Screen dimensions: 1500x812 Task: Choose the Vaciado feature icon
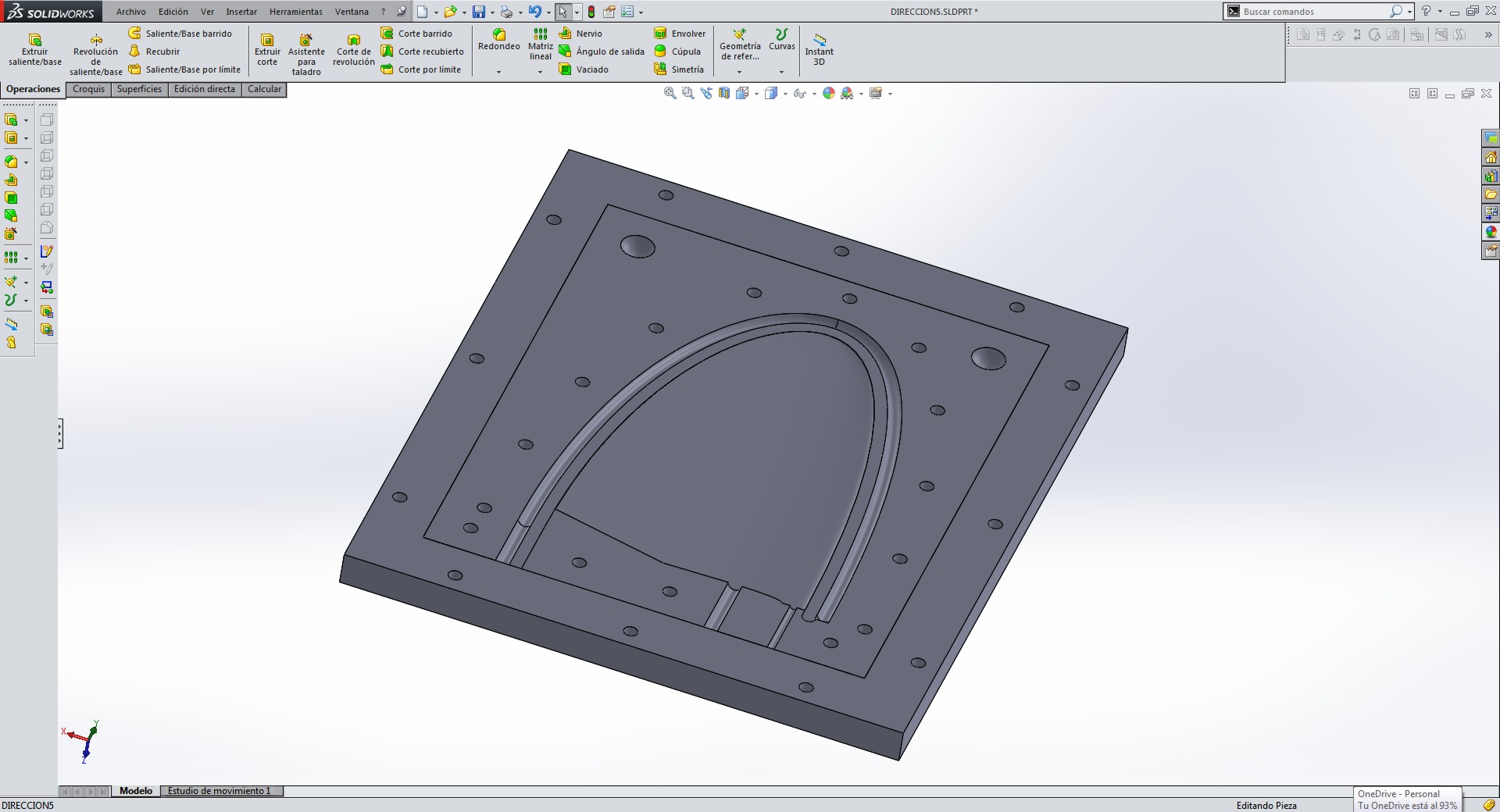pyautogui.click(x=566, y=69)
